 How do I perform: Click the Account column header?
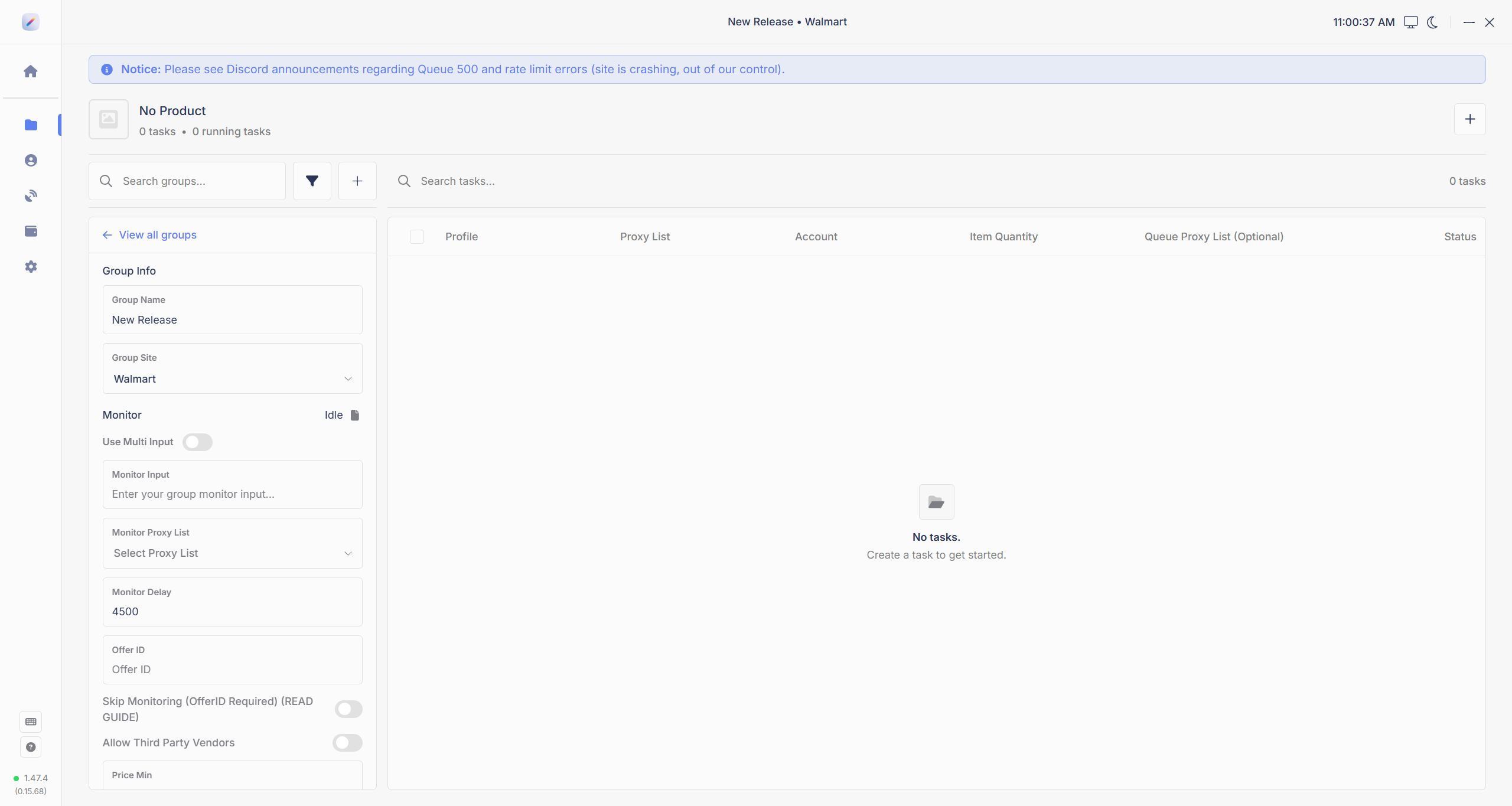tap(816, 237)
